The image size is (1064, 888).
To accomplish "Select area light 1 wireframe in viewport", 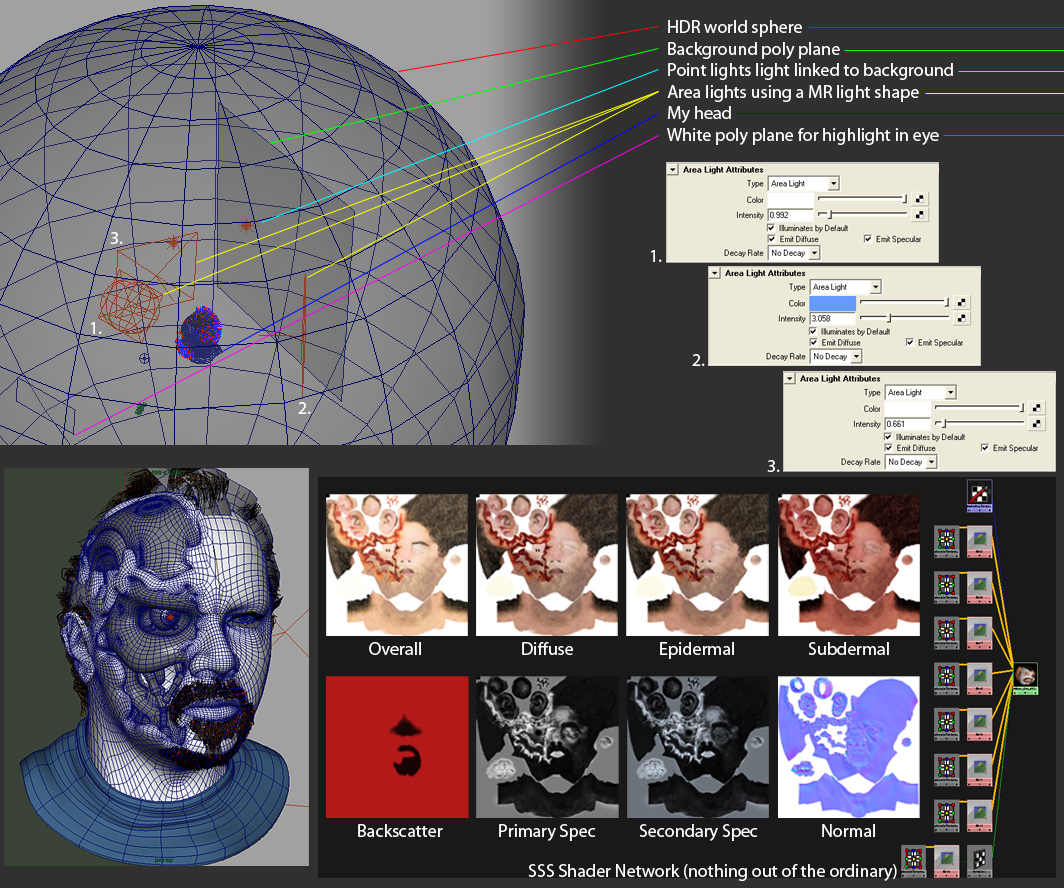I will coord(130,307).
